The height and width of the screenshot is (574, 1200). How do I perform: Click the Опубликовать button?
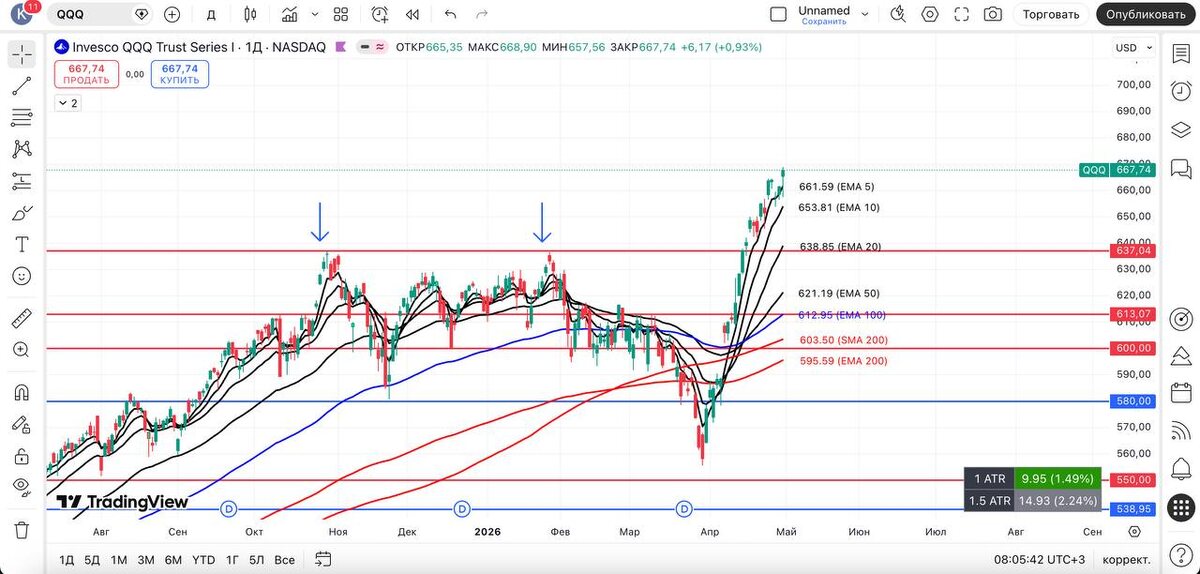tap(1147, 14)
